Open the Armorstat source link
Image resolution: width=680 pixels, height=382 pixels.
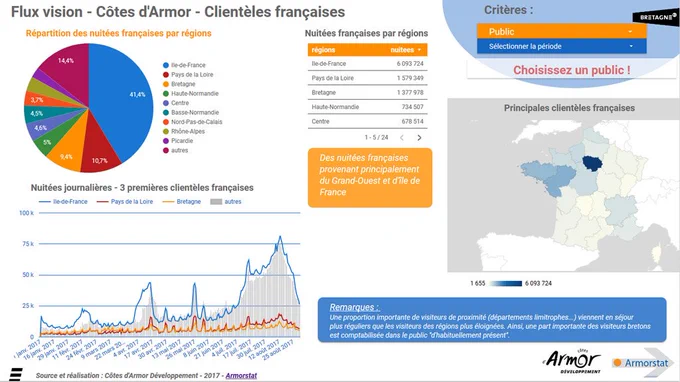coord(241,375)
